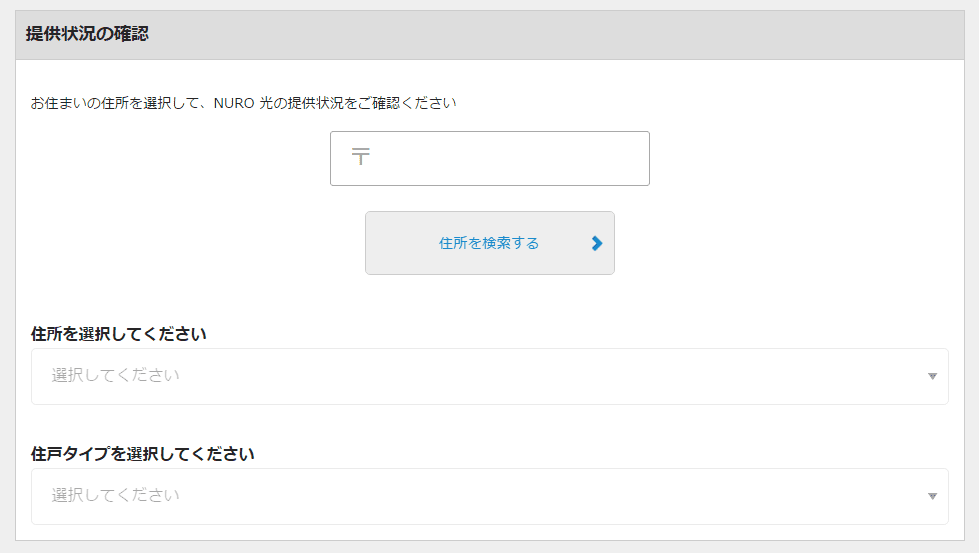This screenshot has width=979, height=553.
Task: Click the 選択してください placeholder in the address dropdown
Action: pyautogui.click(x=116, y=375)
